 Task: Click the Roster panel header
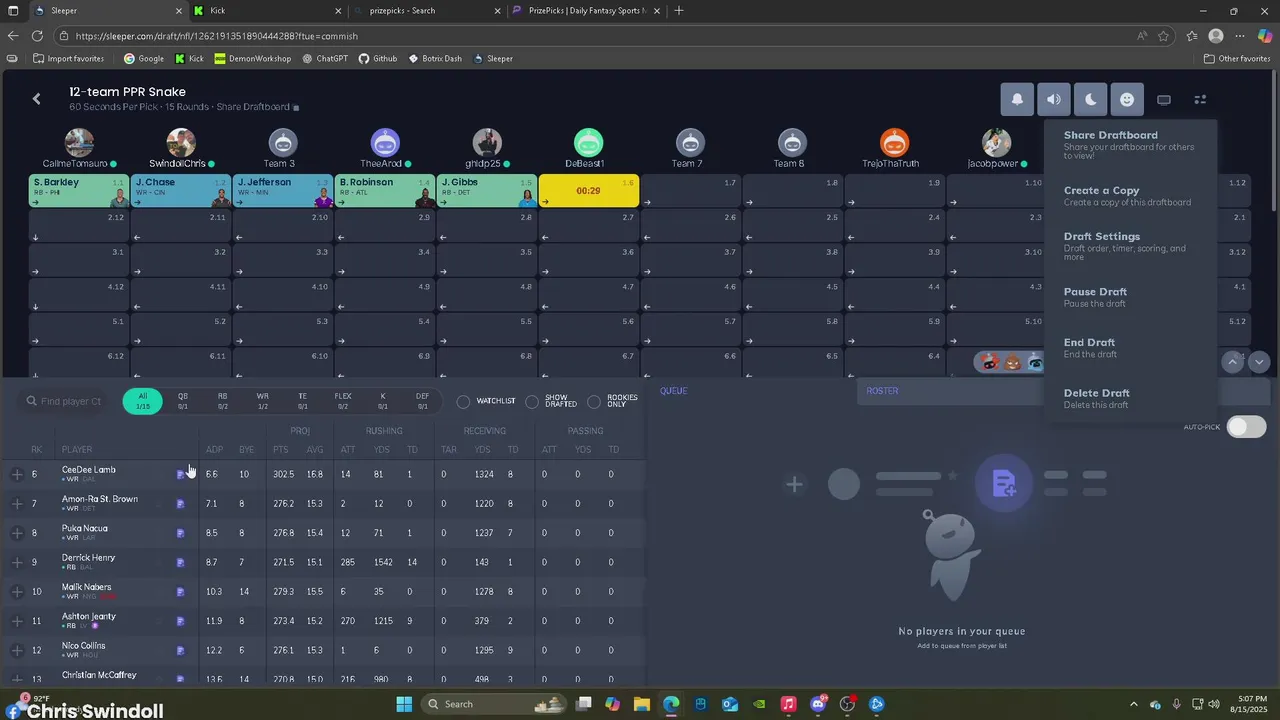[882, 391]
